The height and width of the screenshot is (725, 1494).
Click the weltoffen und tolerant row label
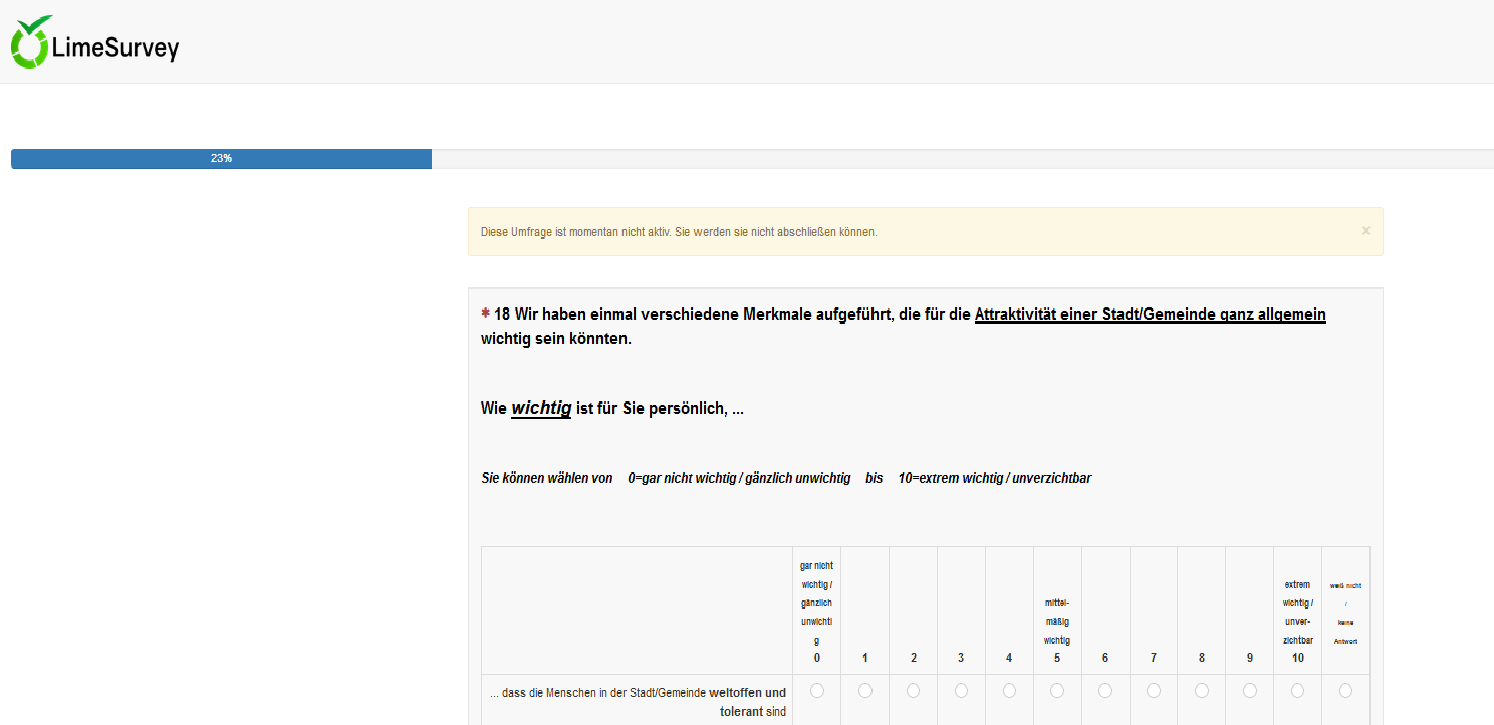(638, 702)
